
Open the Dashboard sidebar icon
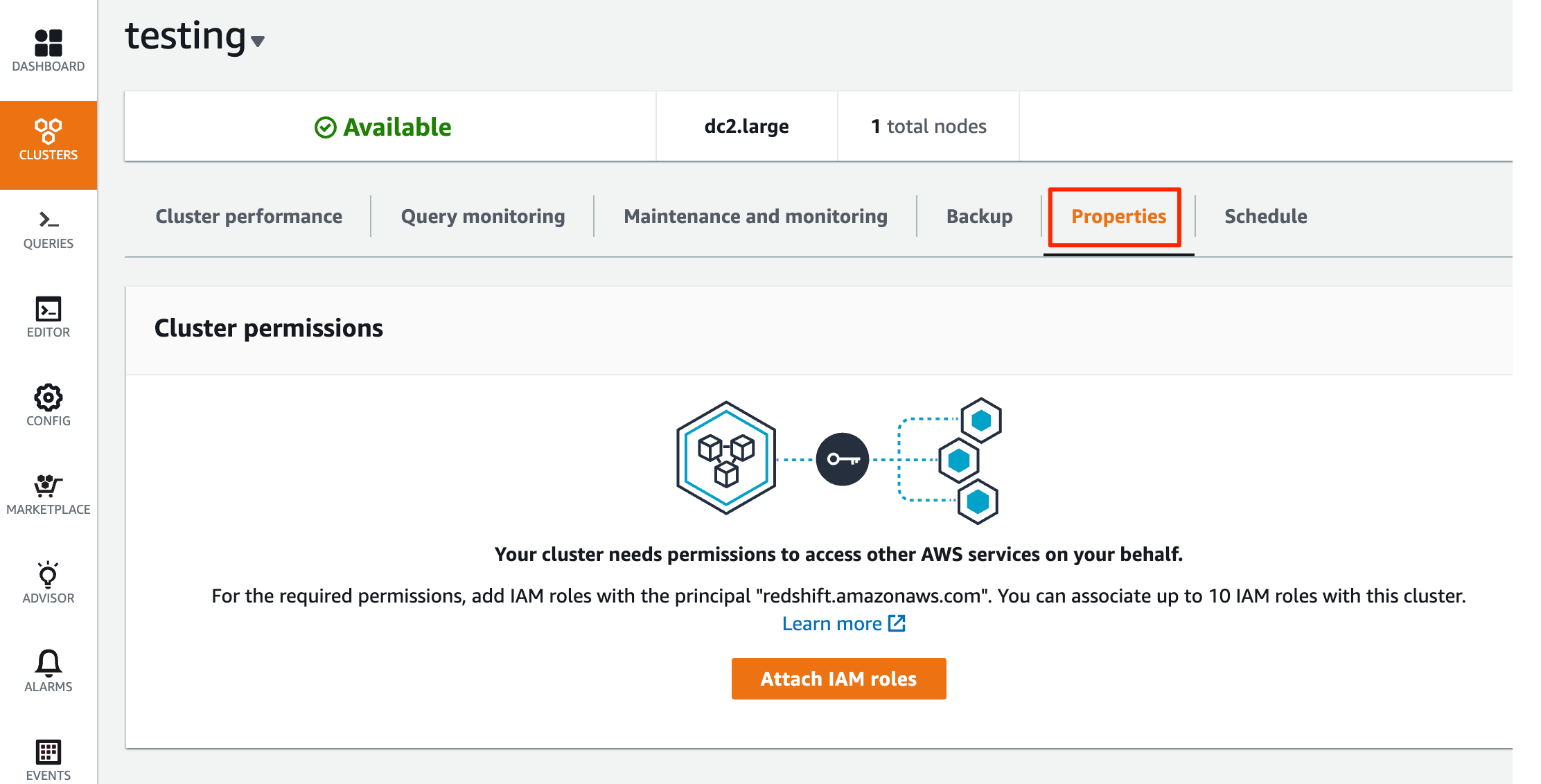[49, 43]
